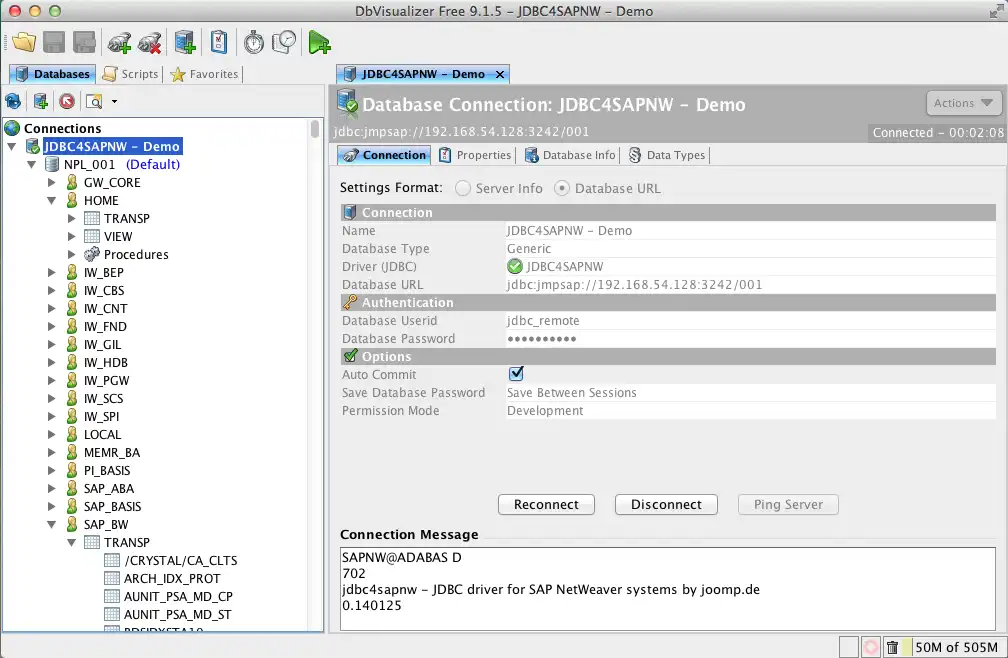Expand the LOCAL schema node
1008x658 pixels.
click(x=51, y=434)
